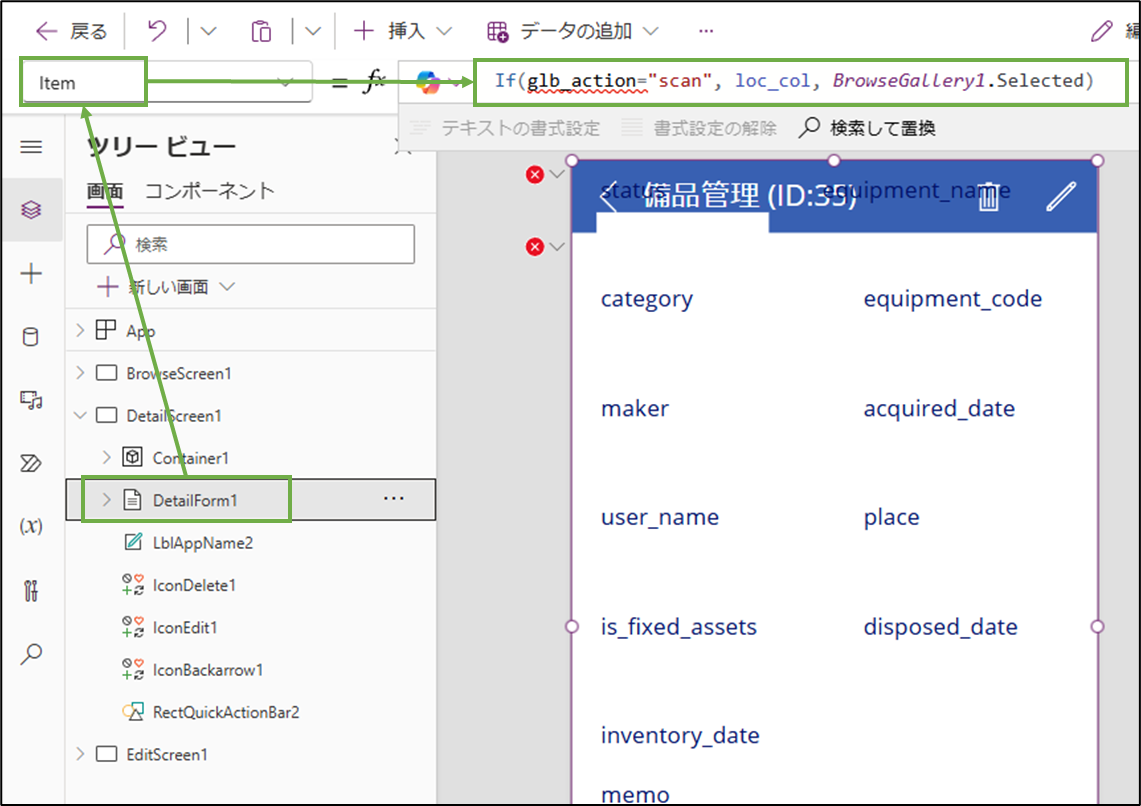
Task: Collapse the DetailScreen1 node
Action: (x=80, y=415)
